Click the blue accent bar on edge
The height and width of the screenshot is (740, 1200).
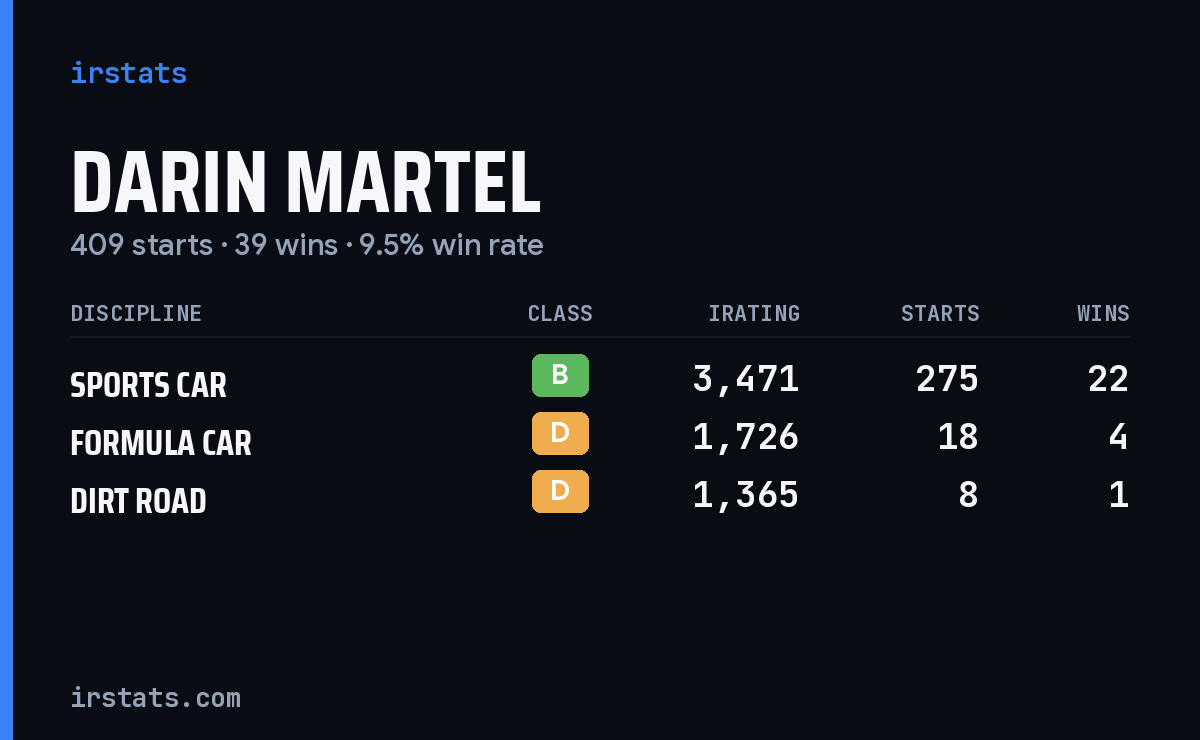click(x=6, y=370)
